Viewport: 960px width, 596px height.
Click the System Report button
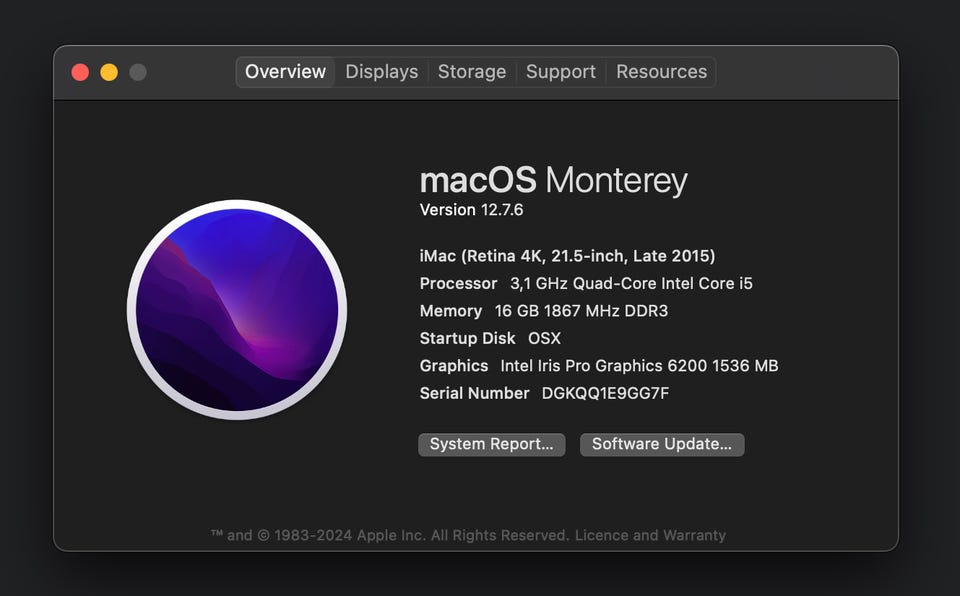pyautogui.click(x=491, y=444)
